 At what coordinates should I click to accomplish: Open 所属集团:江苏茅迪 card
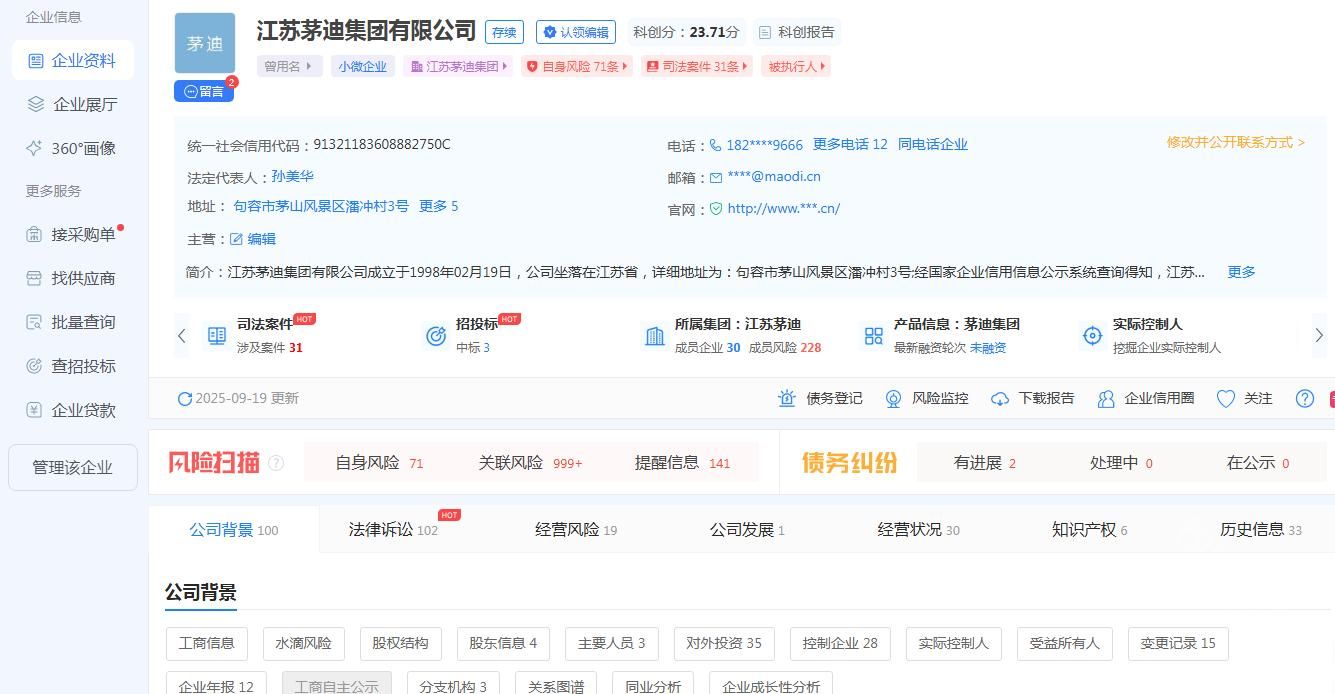coord(732,335)
